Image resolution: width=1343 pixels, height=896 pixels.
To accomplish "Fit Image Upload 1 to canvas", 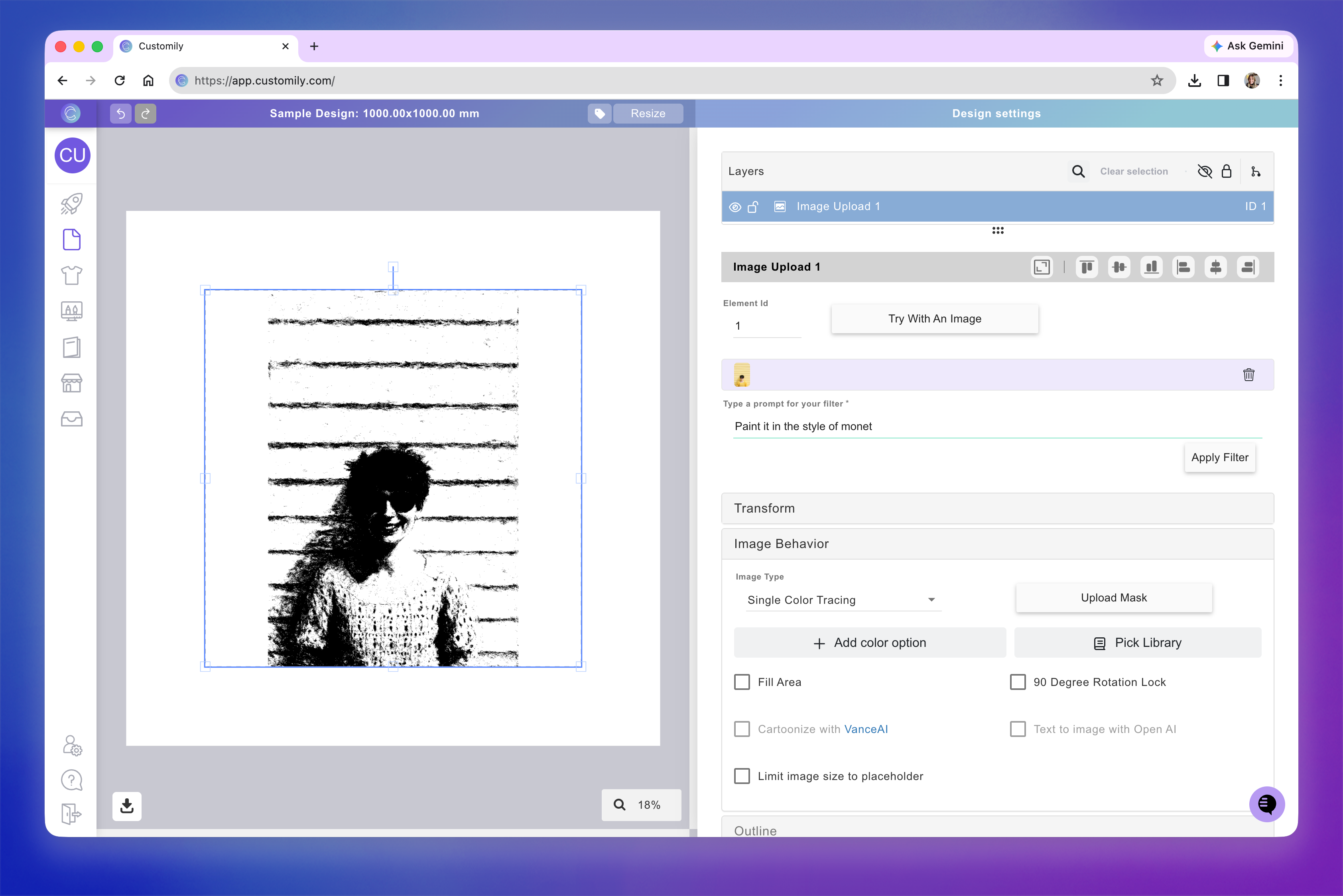I will pyautogui.click(x=1042, y=267).
